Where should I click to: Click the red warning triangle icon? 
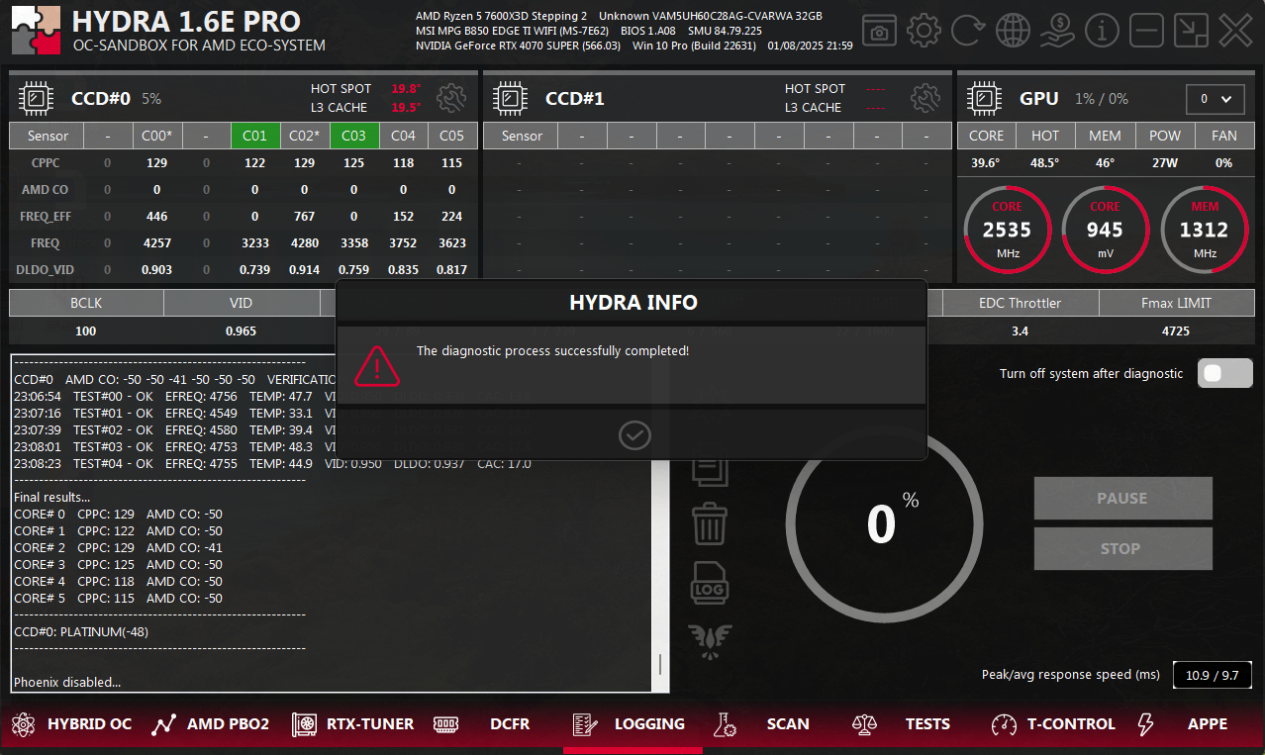[x=376, y=365]
